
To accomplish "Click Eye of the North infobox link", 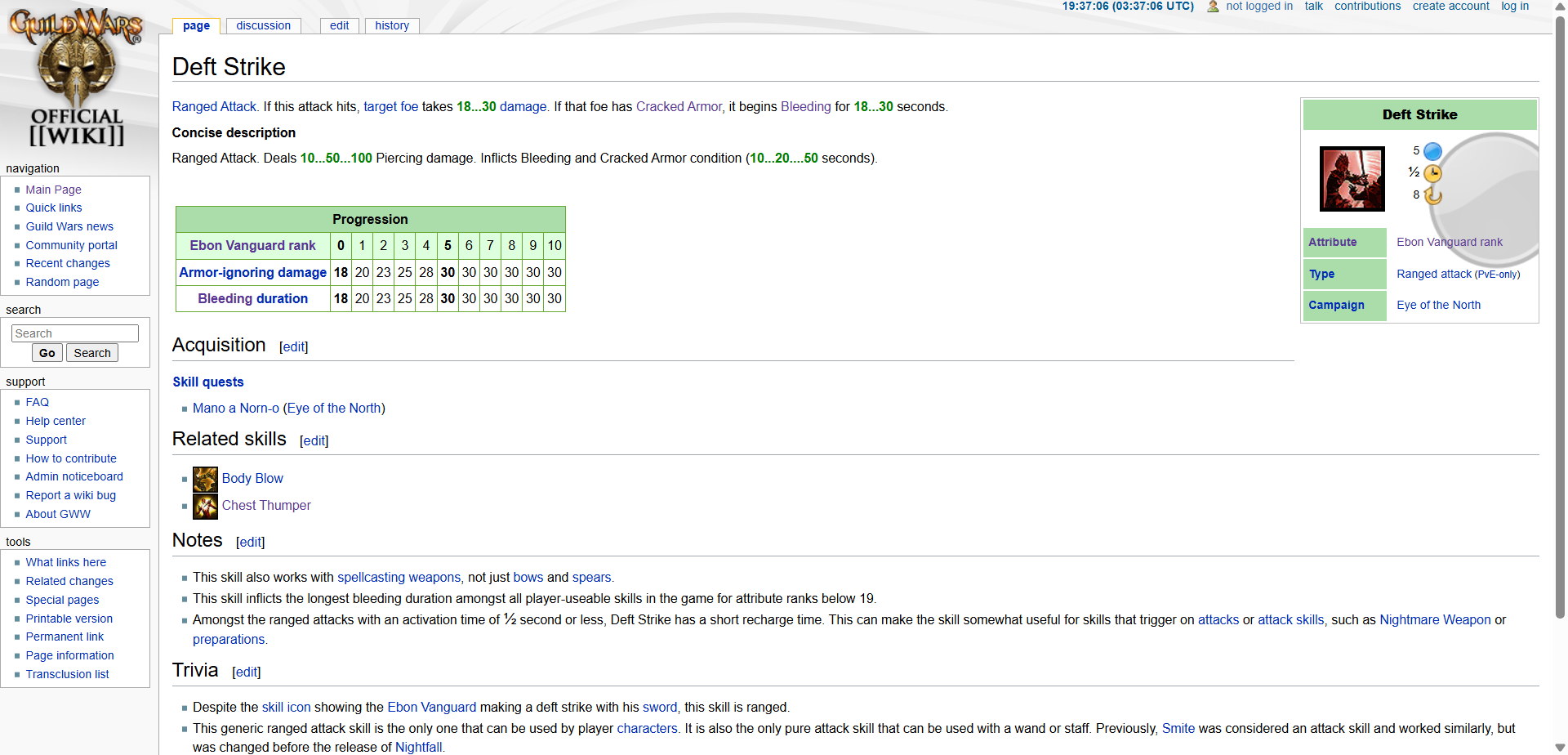I will coord(1438,305).
